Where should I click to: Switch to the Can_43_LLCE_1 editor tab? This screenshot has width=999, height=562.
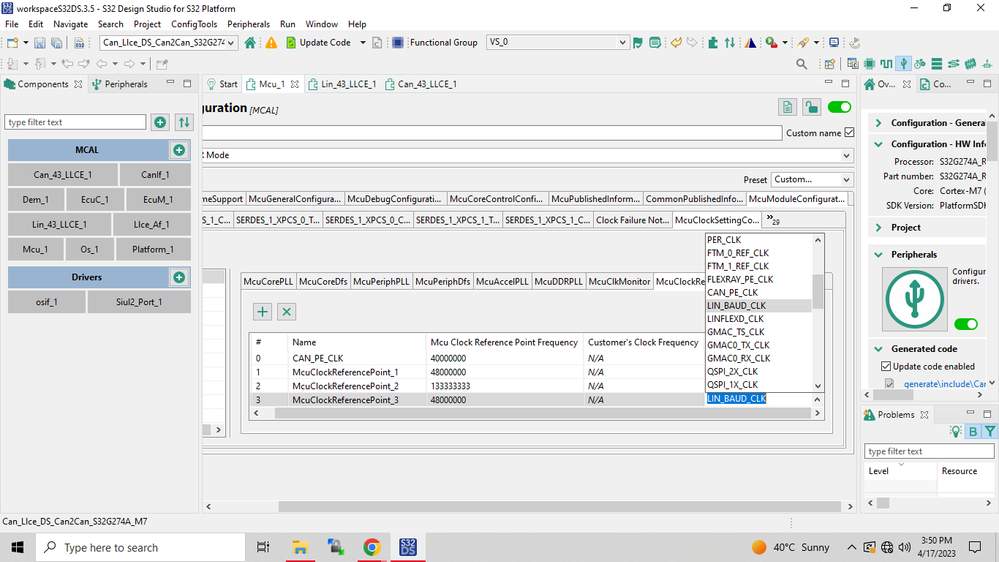(420, 84)
